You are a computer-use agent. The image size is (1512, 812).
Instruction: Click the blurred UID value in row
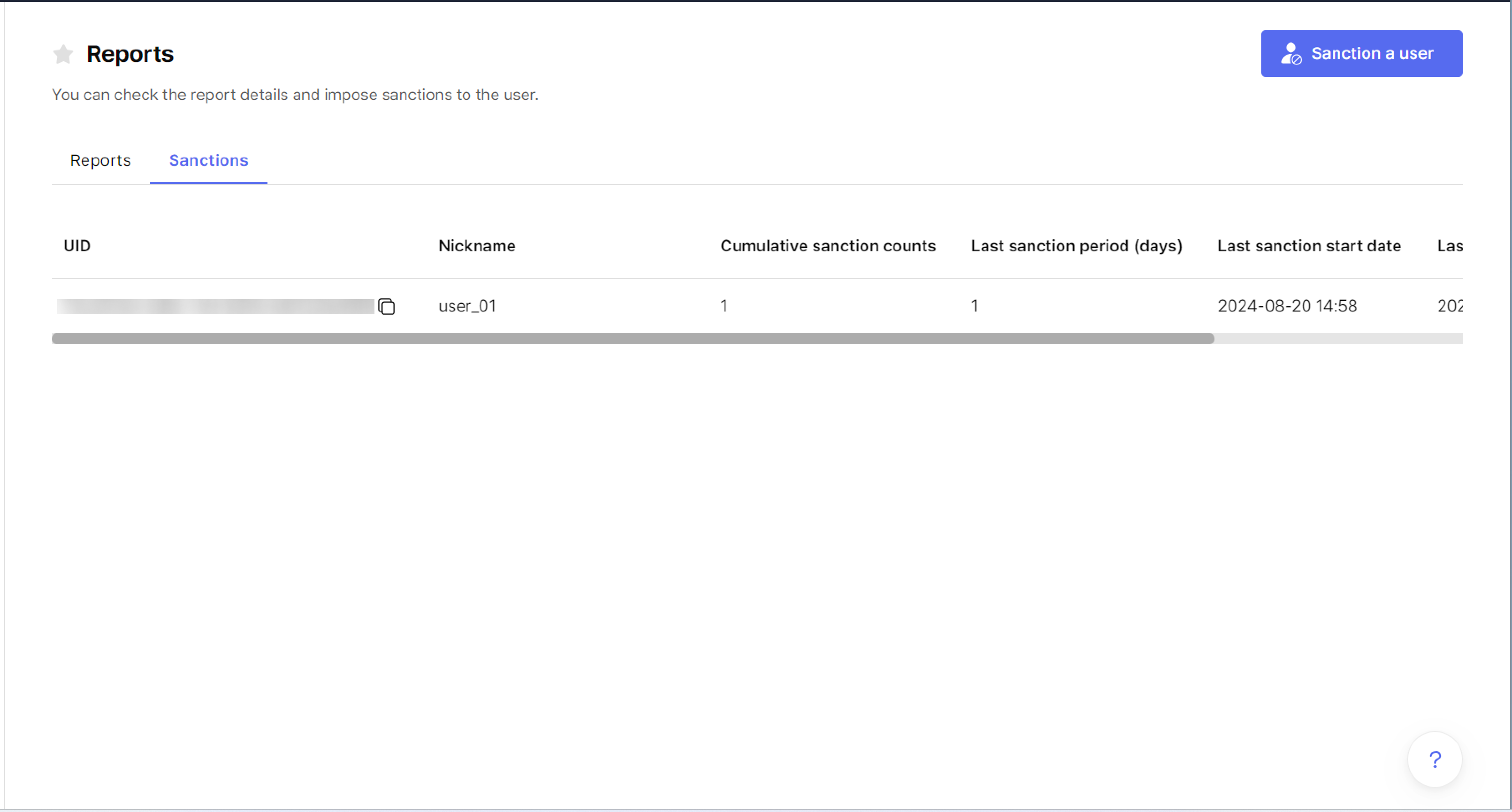point(215,307)
